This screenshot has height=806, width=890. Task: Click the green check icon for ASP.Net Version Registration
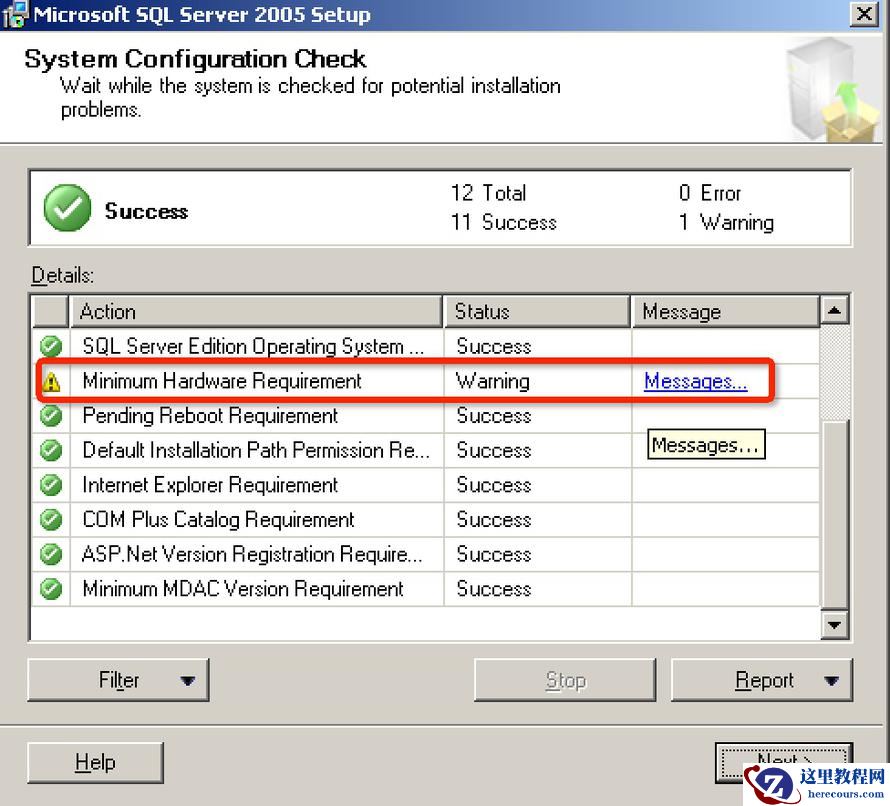coord(51,554)
